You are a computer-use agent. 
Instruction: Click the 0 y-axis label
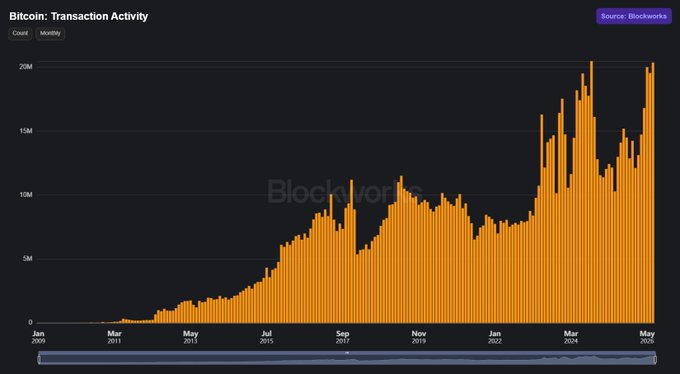click(x=31, y=322)
